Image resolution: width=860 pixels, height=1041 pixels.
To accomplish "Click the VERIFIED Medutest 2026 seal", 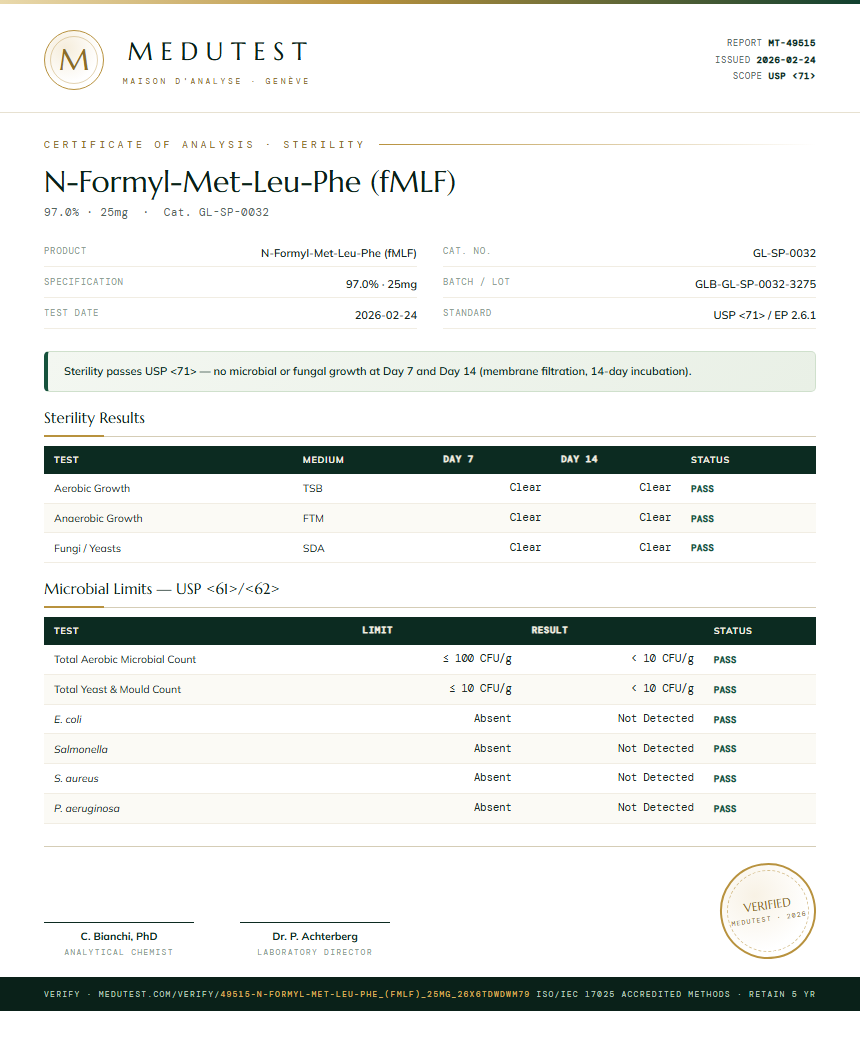I will pos(768,911).
